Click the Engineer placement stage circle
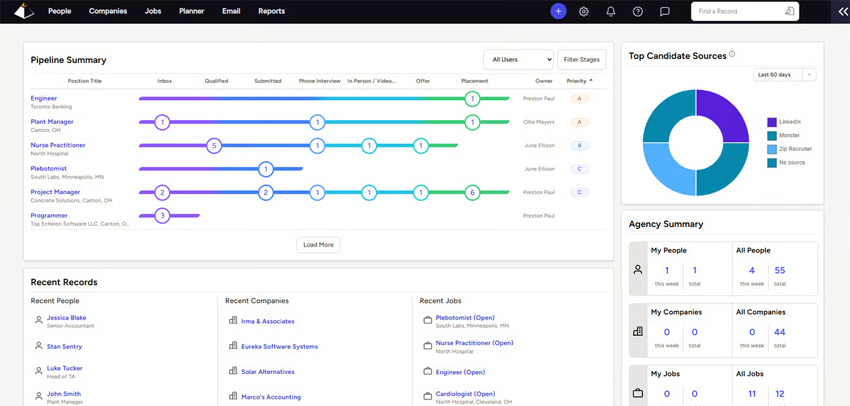850x406 pixels. [472, 99]
